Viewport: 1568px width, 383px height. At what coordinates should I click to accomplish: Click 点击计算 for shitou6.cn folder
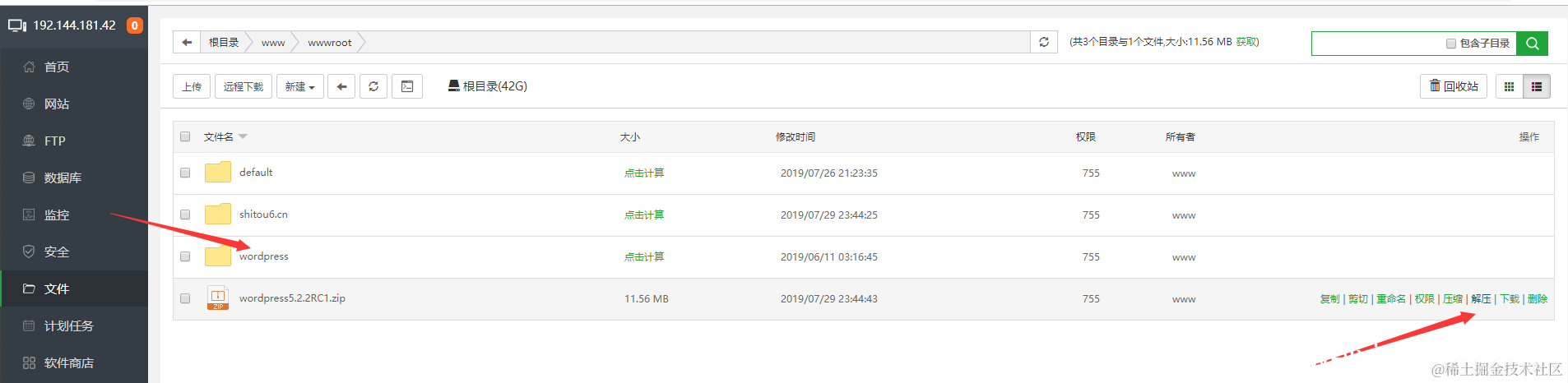pyautogui.click(x=644, y=215)
